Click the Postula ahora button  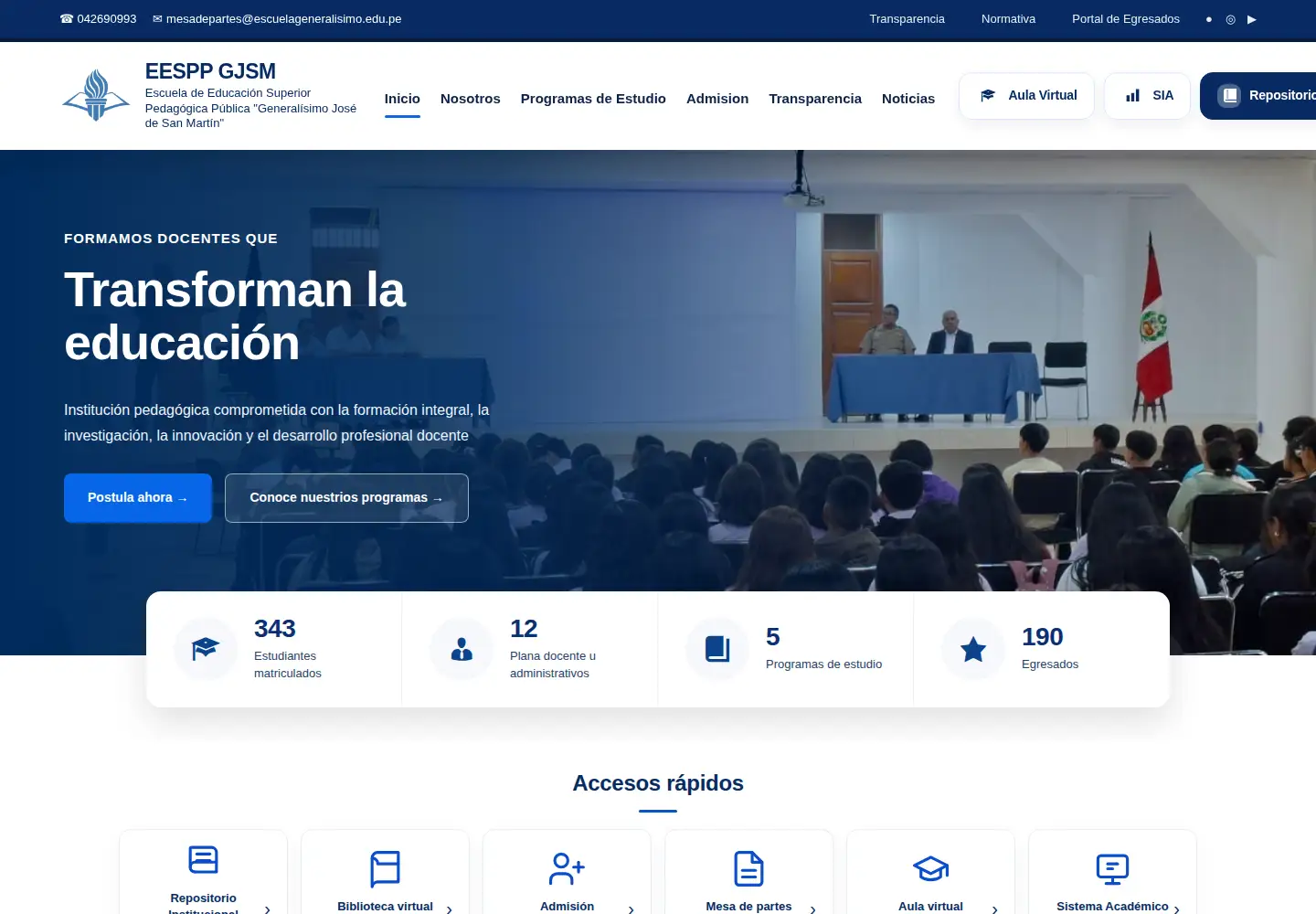click(138, 498)
